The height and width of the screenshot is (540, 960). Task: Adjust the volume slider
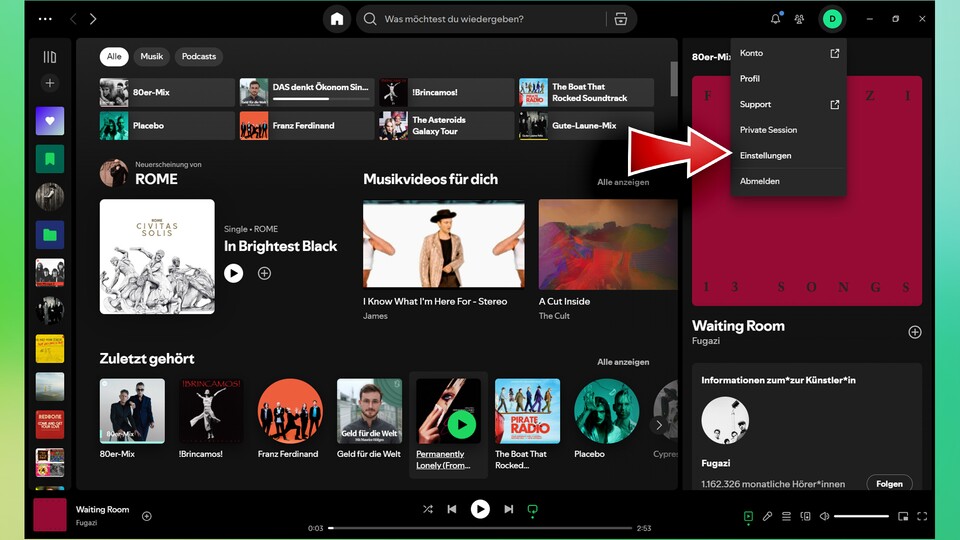tap(861, 516)
